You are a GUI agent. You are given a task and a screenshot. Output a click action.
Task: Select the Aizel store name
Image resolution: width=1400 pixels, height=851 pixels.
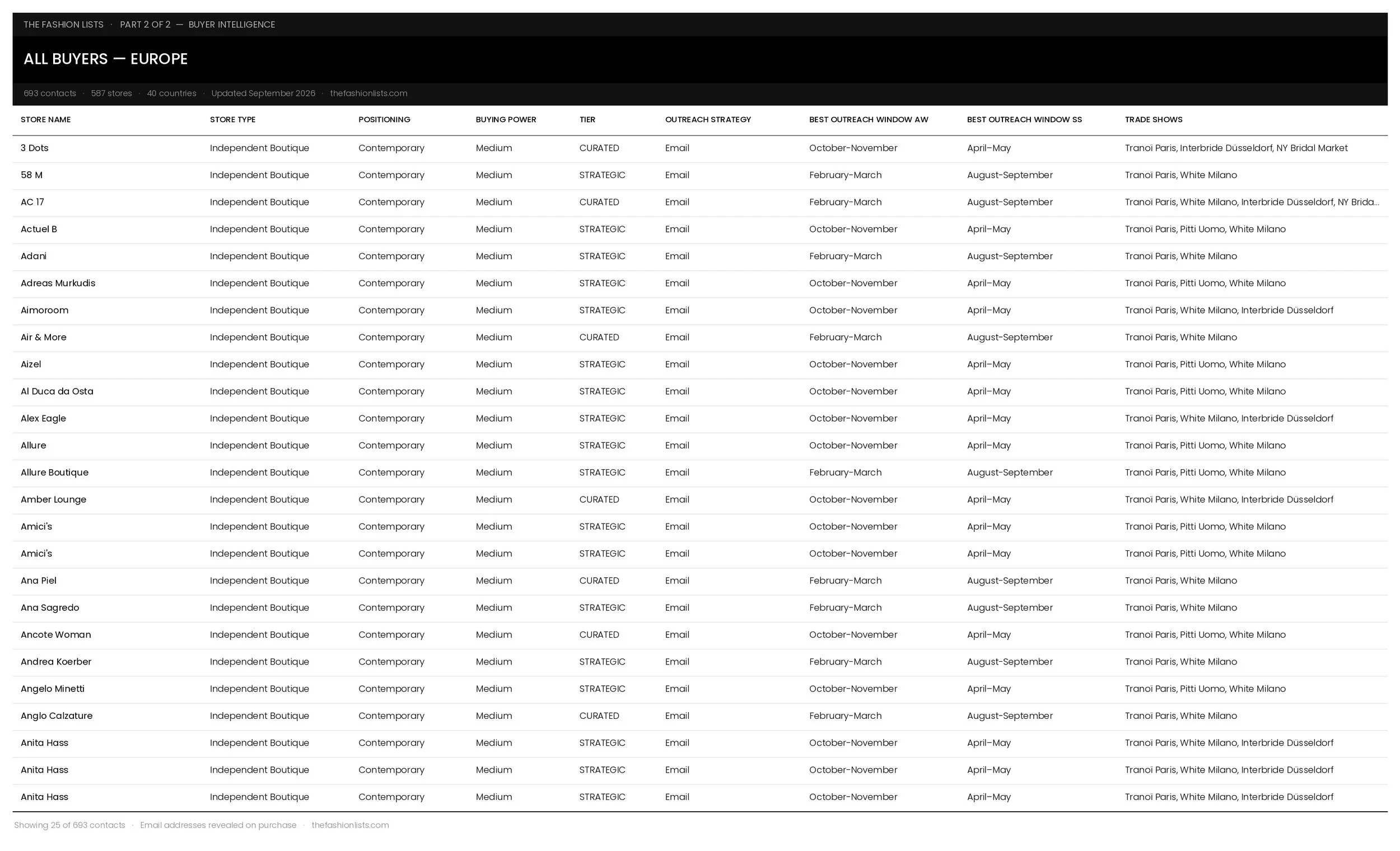[31, 364]
